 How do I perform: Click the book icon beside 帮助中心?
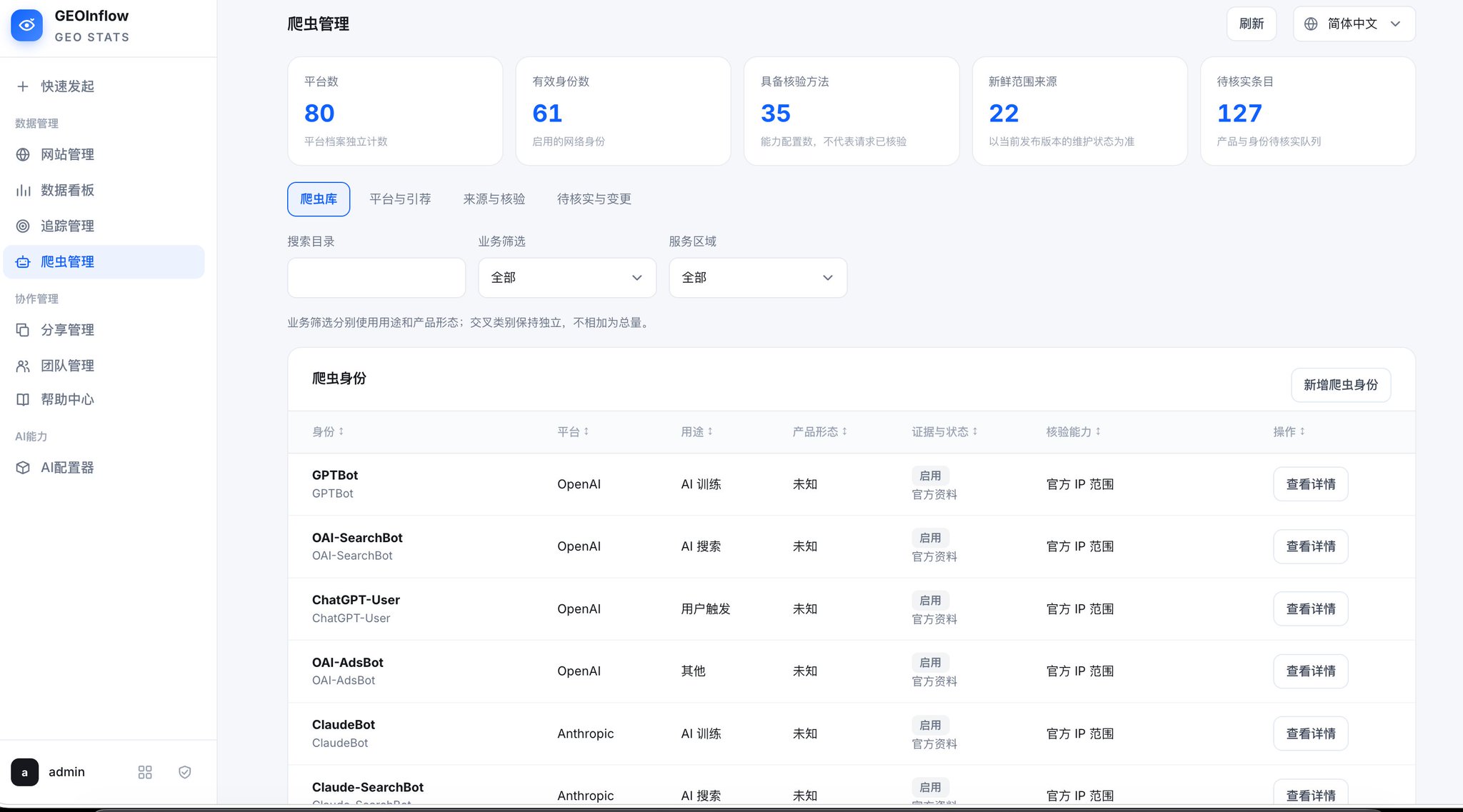coord(23,399)
